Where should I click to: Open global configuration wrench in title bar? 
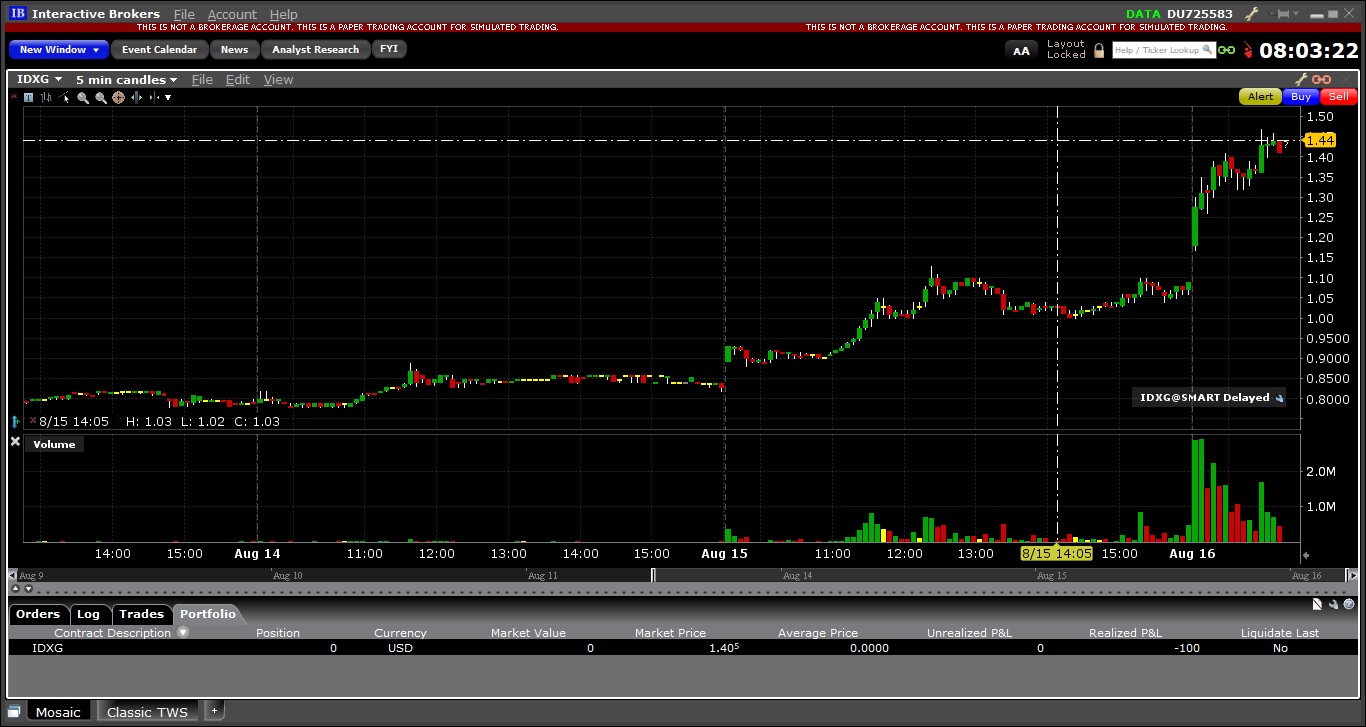click(1250, 14)
